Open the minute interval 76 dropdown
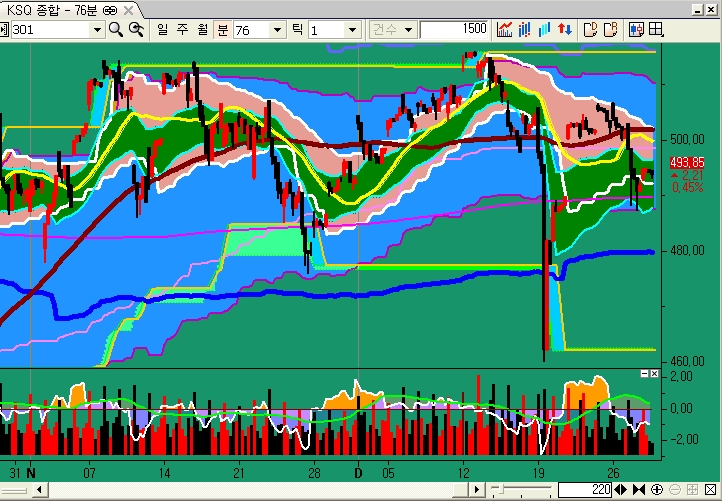The image size is (722, 501). (x=275, y=30)
